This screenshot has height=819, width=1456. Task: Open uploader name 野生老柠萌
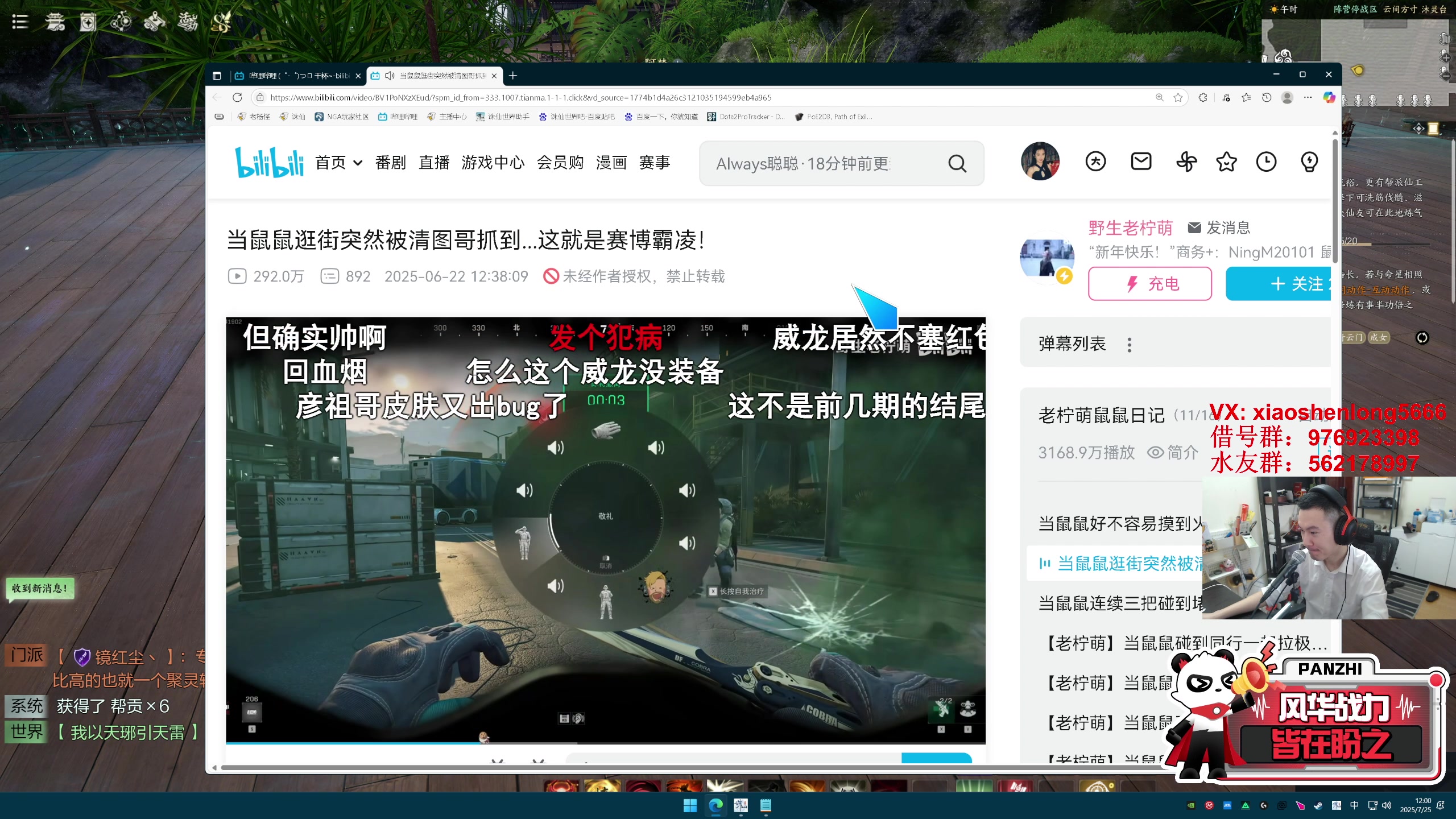pyautogui.click(x=1131, y=228)
